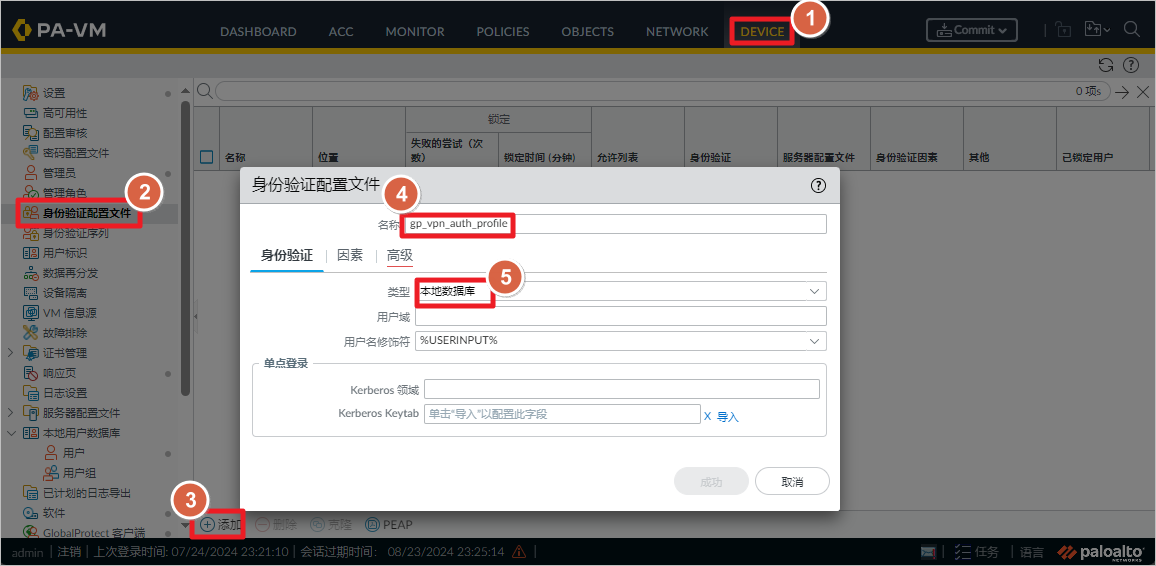Select the 身份验证 tab in dialog

[287, 256]
